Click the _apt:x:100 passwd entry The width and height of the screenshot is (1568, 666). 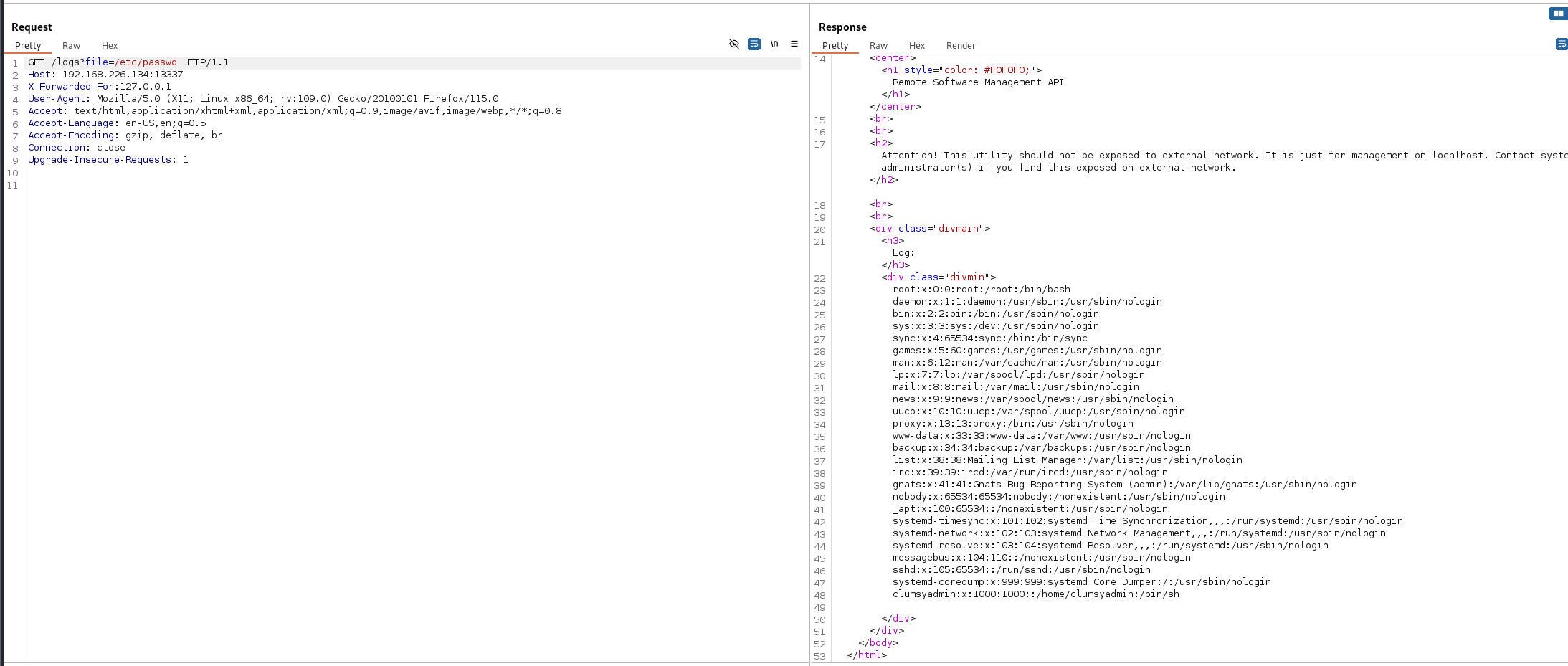[1030, 509]
